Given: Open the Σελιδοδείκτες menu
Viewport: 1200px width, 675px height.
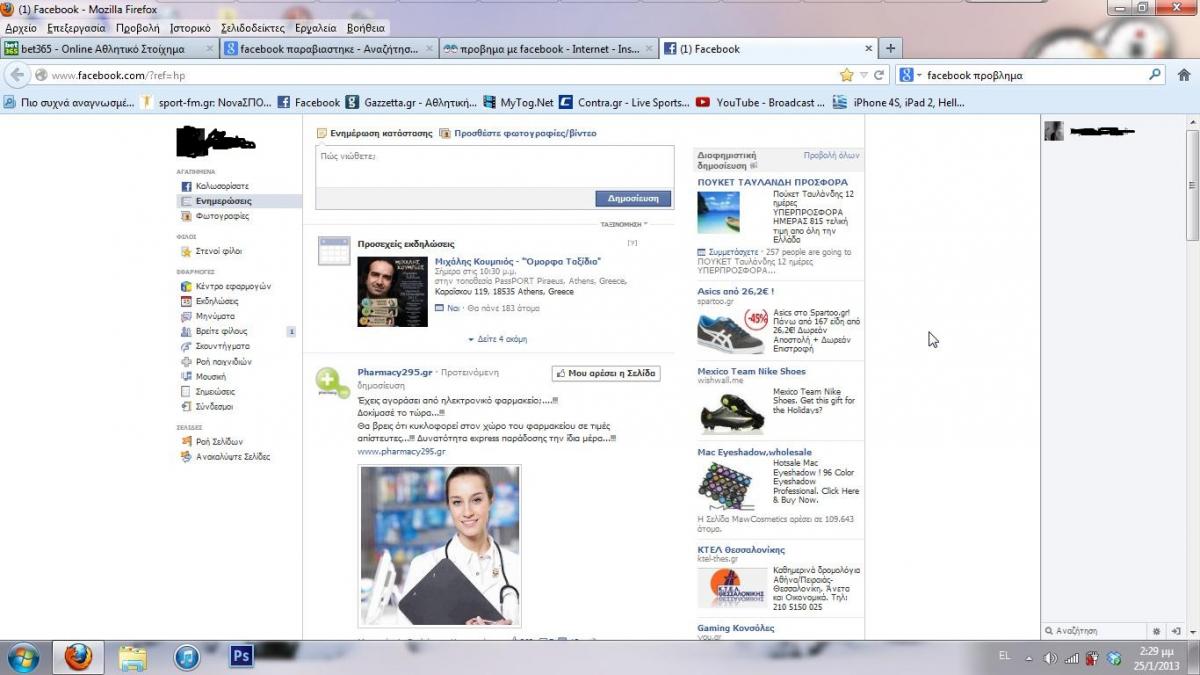Looking at the screenshot, I should [253, 28].
